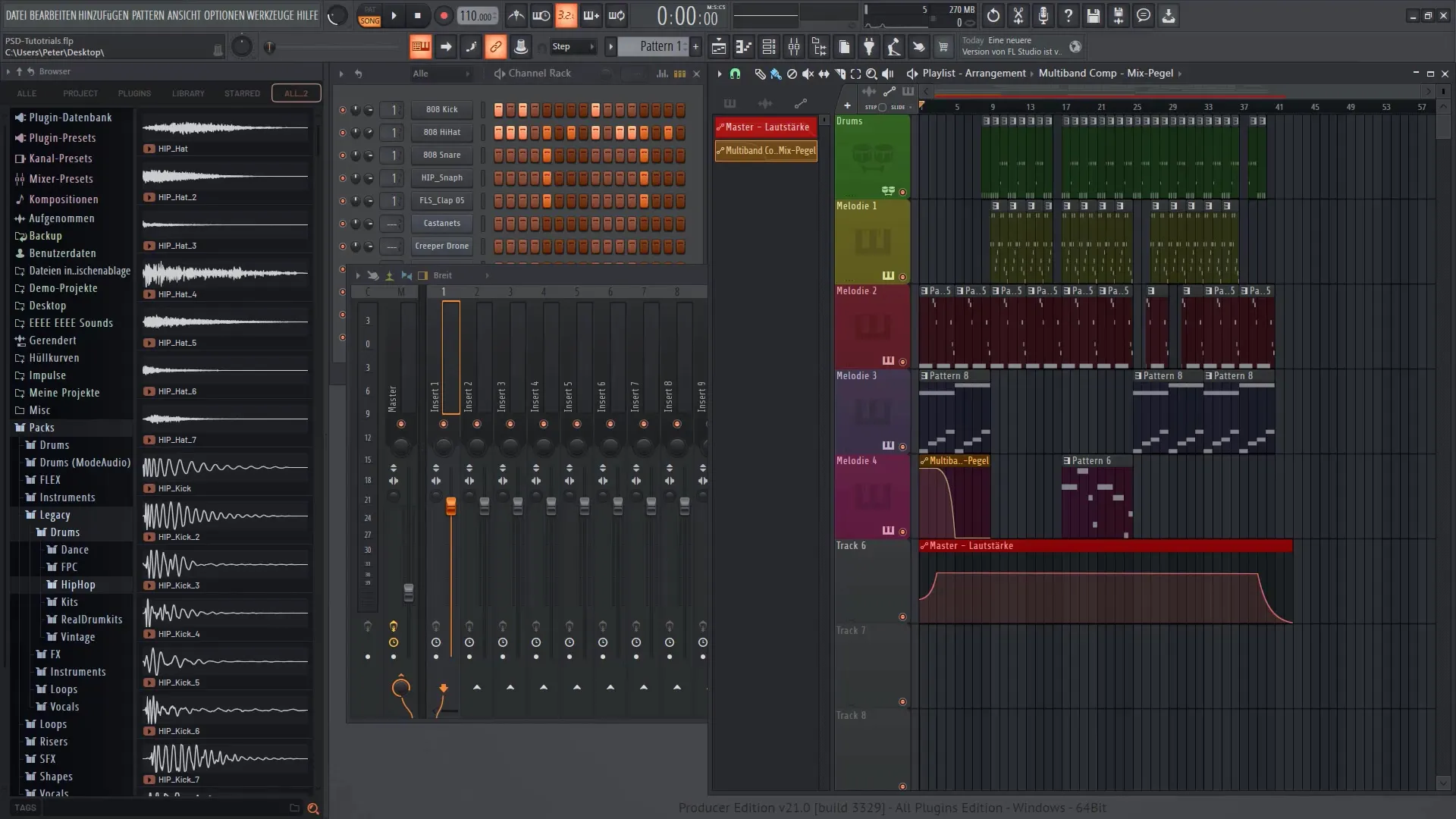The image size is (1456, 819).
Task: Open the WERKZEUGE menu
Action: point(271,15)
